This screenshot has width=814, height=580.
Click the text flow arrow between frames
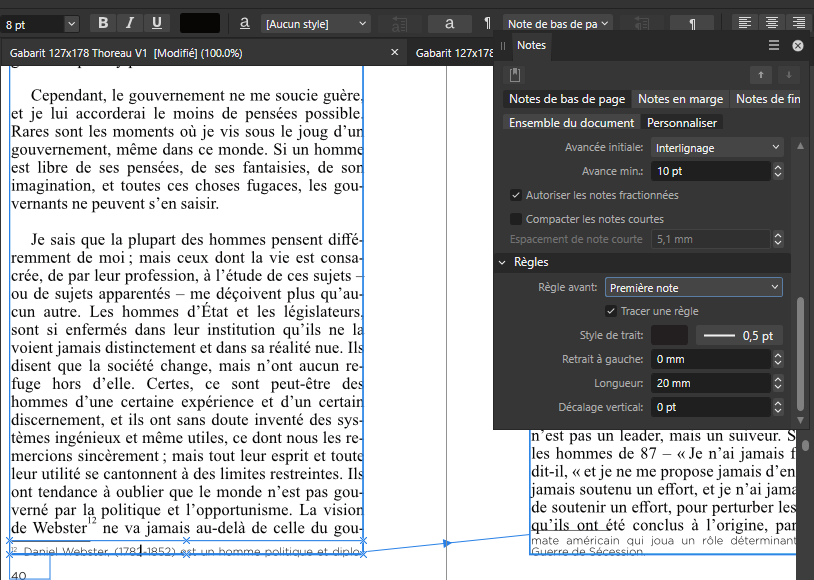pyautogui.click(x=446, y=543)
